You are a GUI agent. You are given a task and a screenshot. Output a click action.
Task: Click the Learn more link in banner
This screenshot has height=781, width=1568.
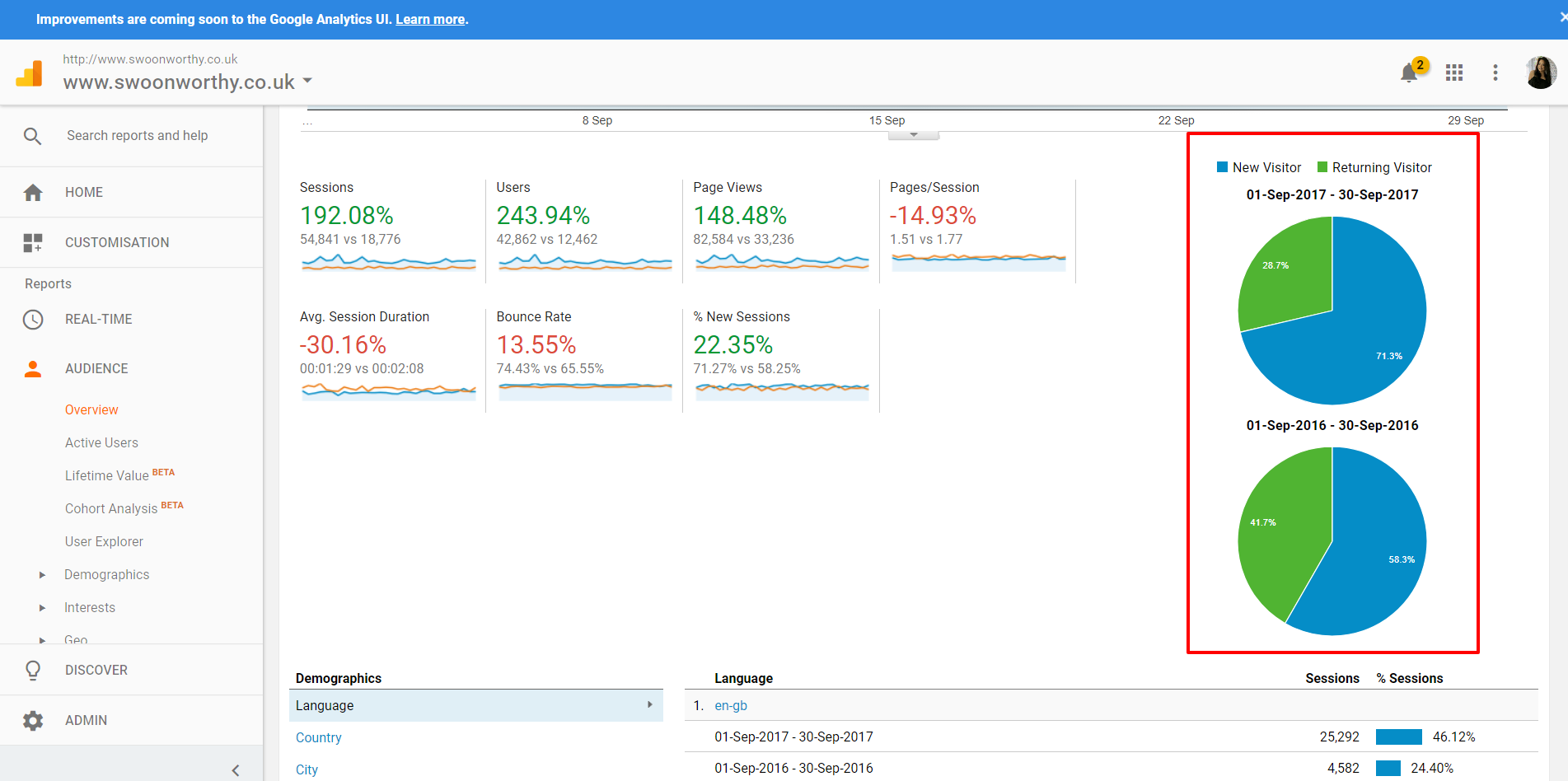click(x=430, y=20)
